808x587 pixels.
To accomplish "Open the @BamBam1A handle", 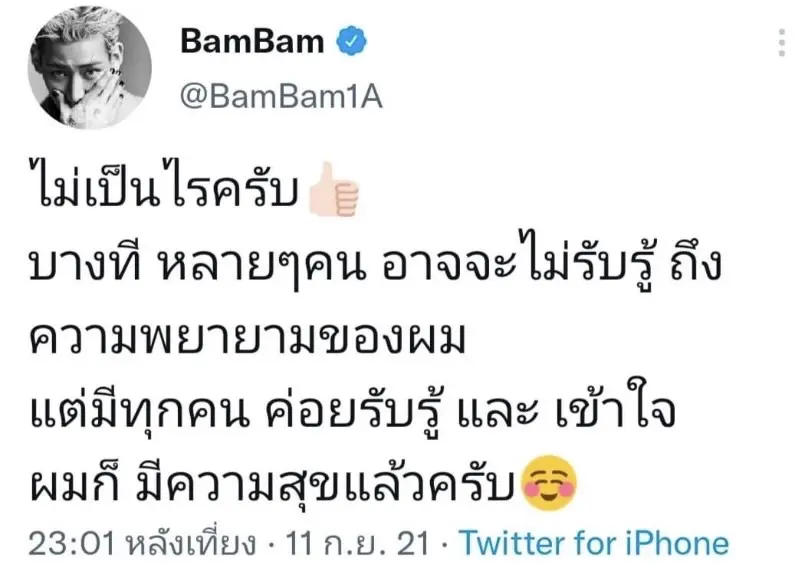I will click(x=281, y=96).
